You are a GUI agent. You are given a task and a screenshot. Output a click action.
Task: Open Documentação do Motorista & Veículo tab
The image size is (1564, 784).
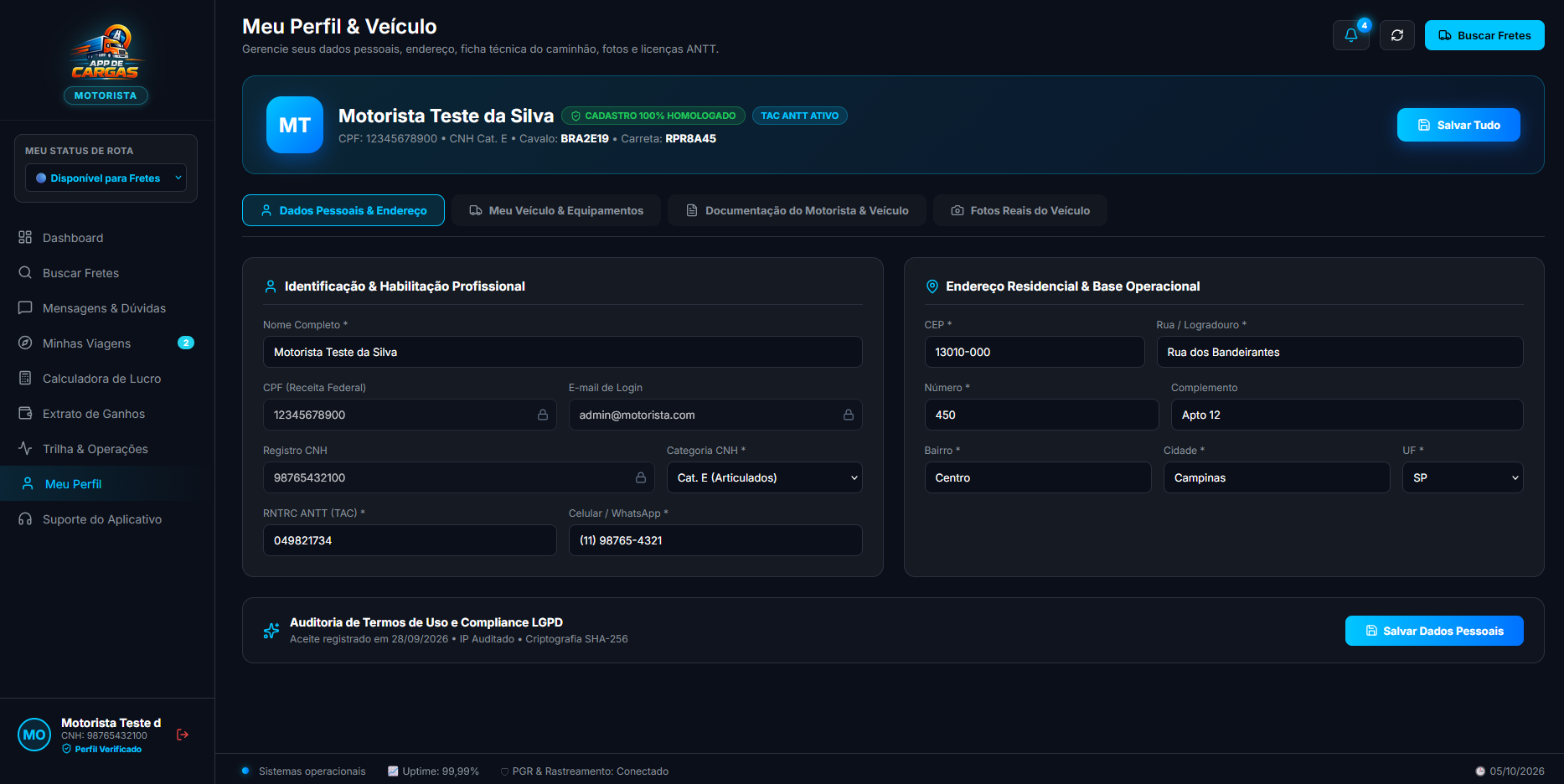(797, 210)
